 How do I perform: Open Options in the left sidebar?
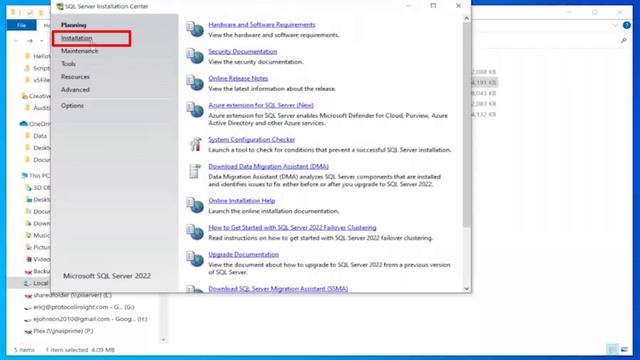pos(72,105)
